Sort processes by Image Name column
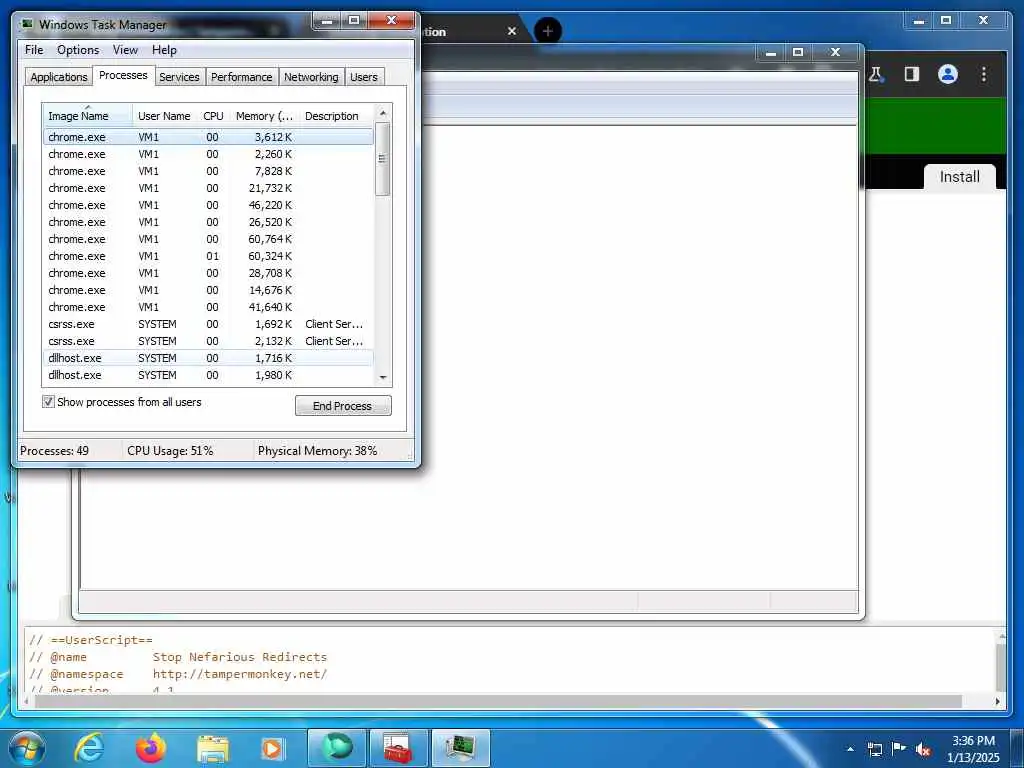This screenshot has height=768, width=1024. [88, 116]
